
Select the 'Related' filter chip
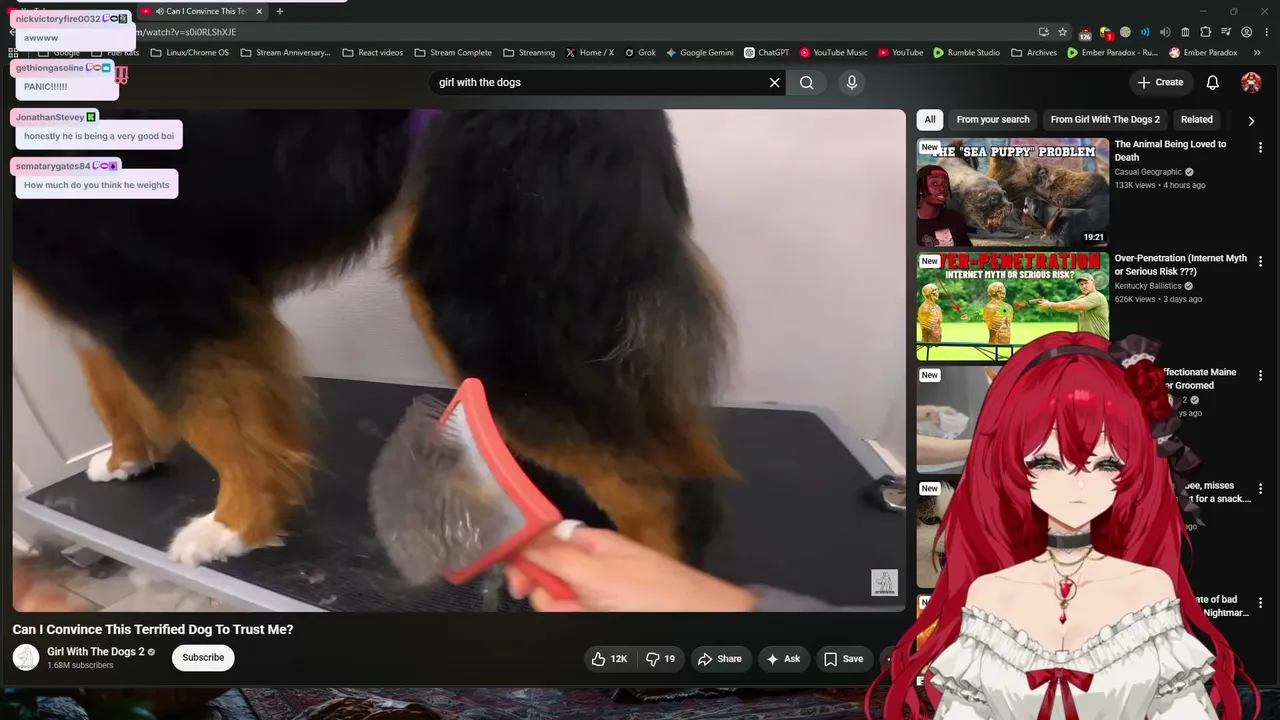[x=1197, y=120]
